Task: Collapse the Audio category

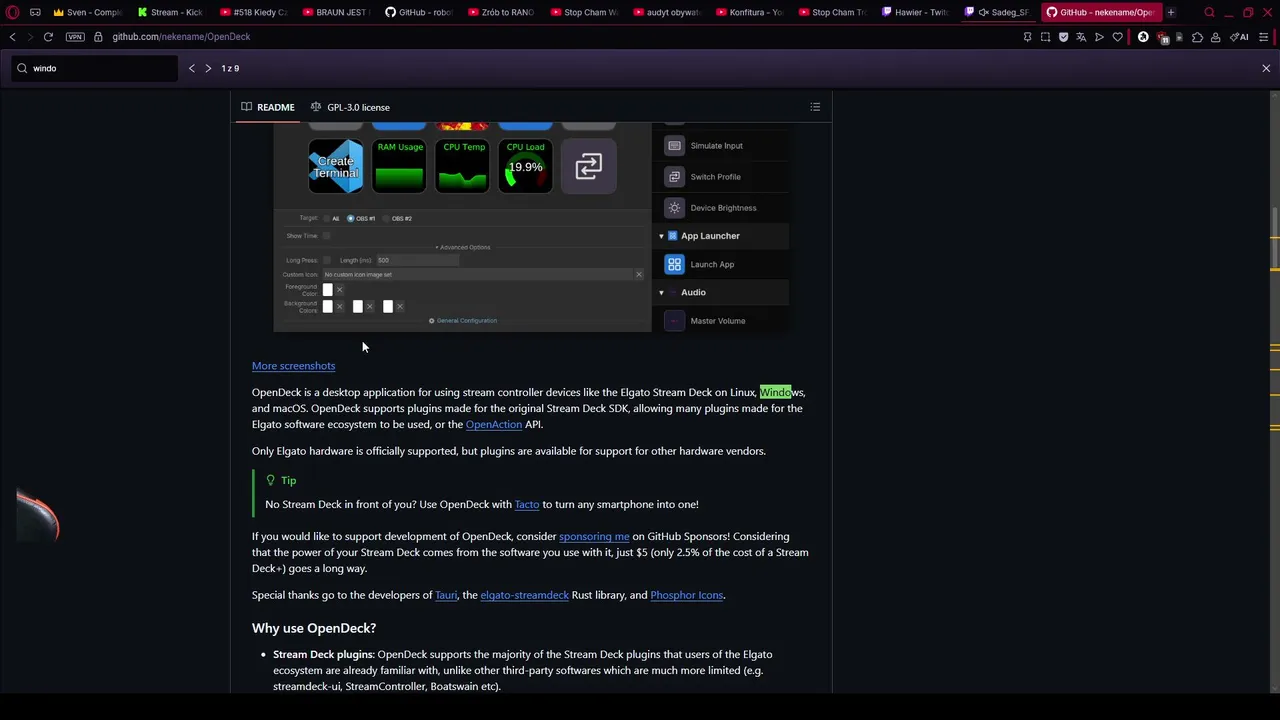Action: (661, 293)
